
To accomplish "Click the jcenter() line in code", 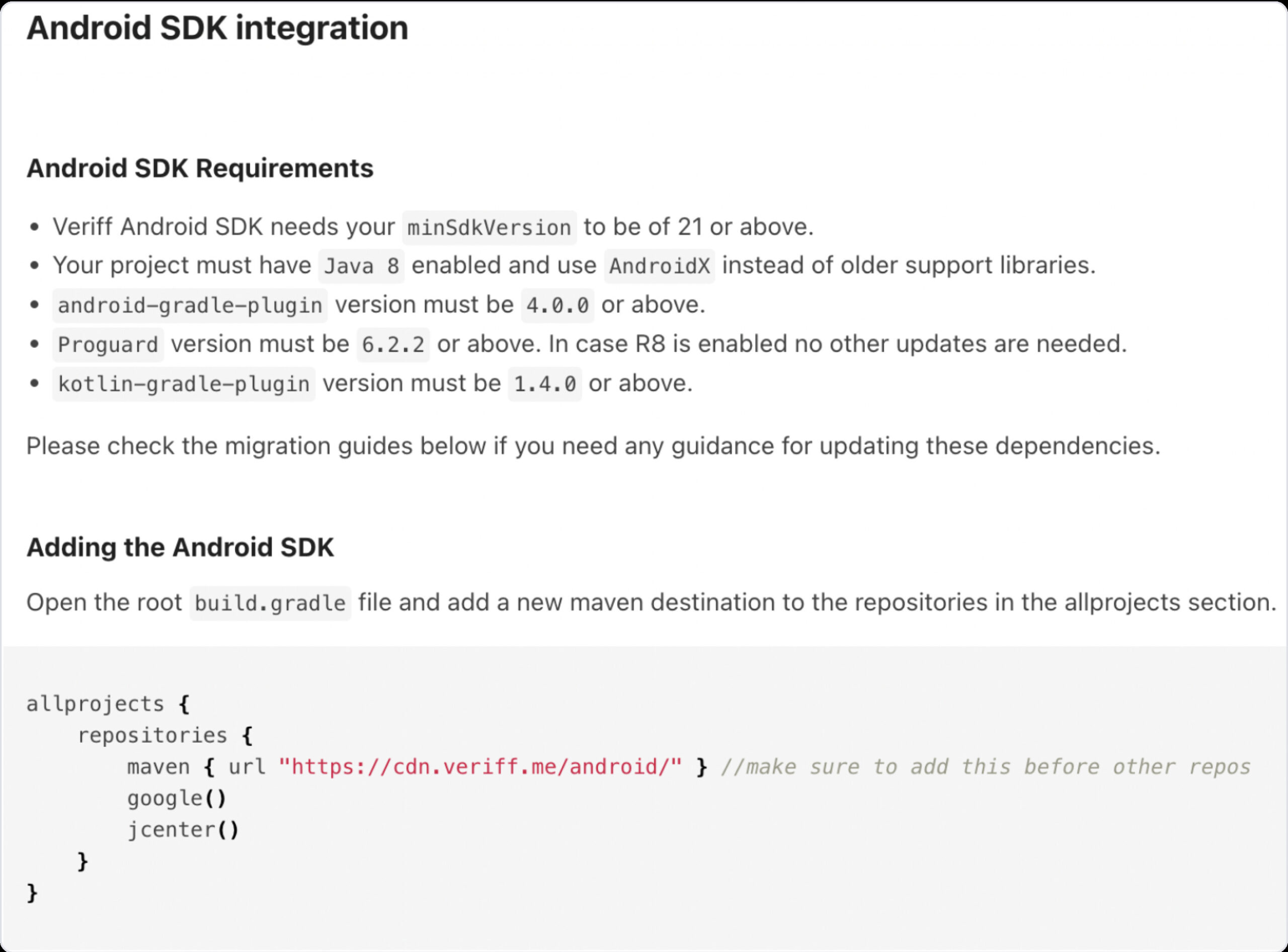I will (183, 830).
